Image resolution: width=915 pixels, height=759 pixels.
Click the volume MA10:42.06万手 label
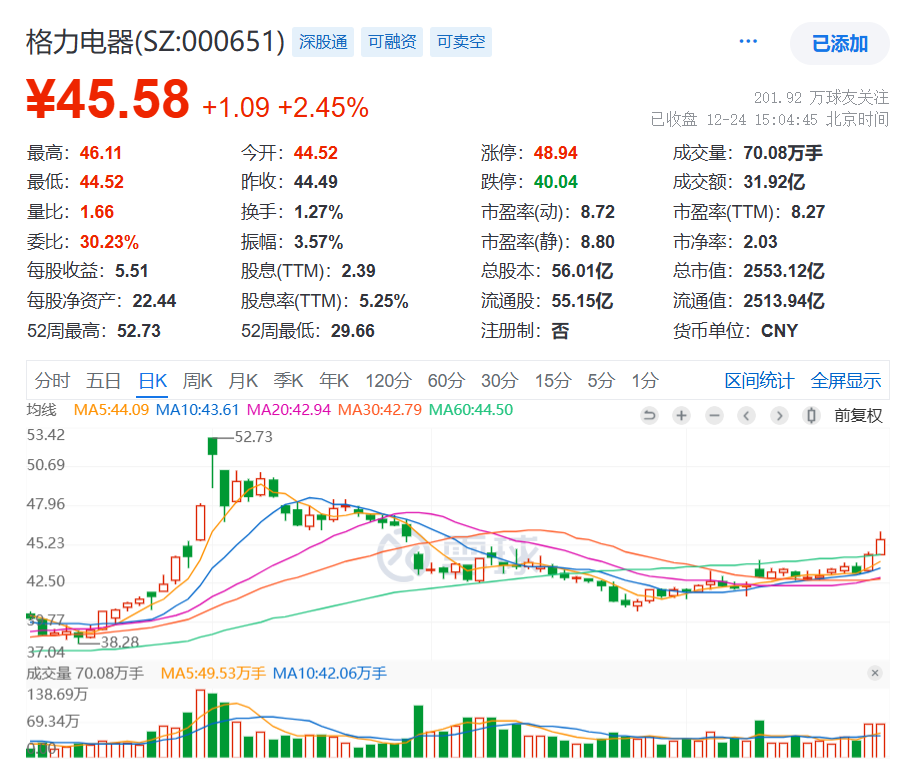(x=330, y=673)
